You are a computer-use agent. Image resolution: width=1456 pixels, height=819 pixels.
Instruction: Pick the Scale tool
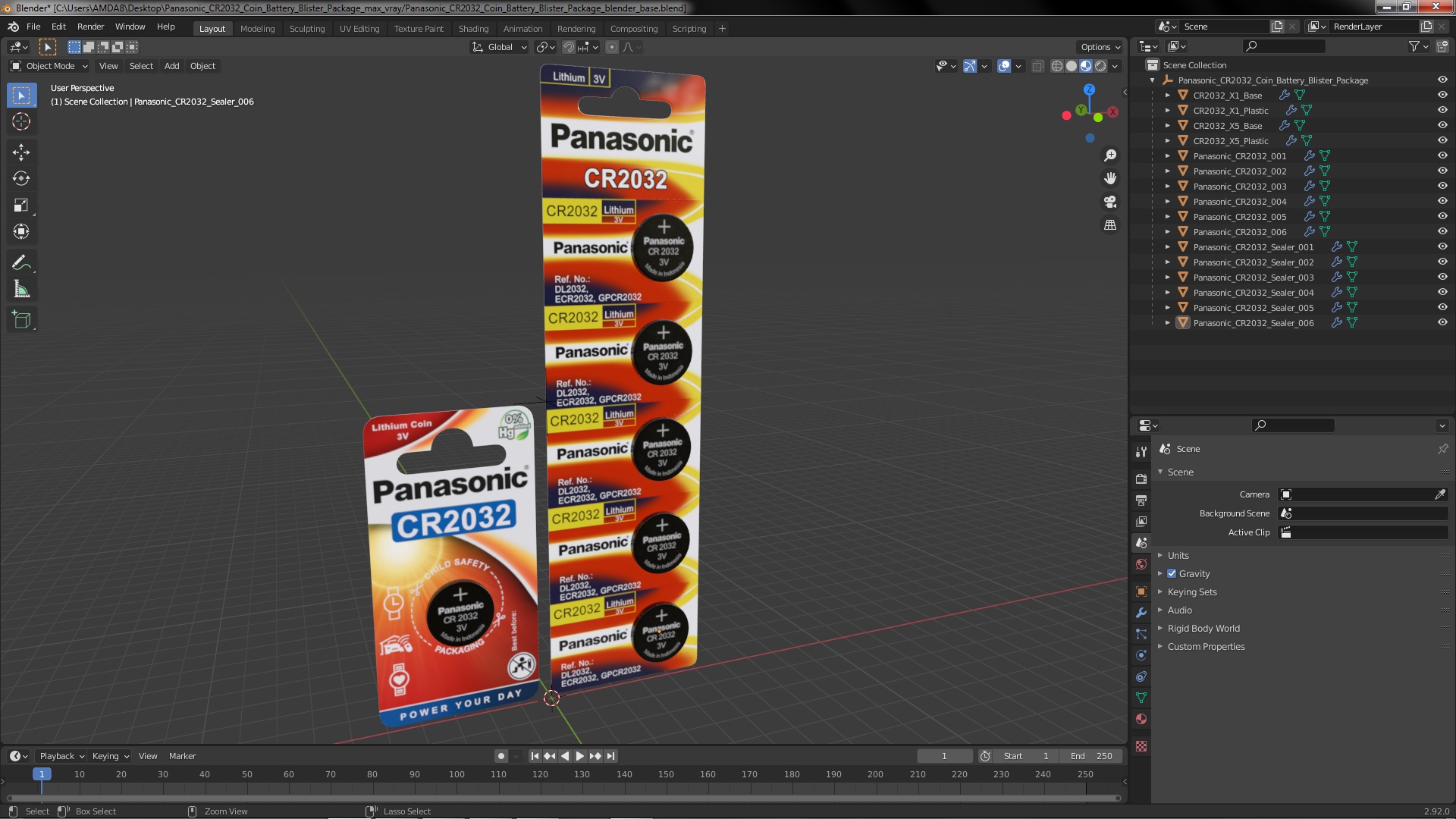click(x=21, y=206)
